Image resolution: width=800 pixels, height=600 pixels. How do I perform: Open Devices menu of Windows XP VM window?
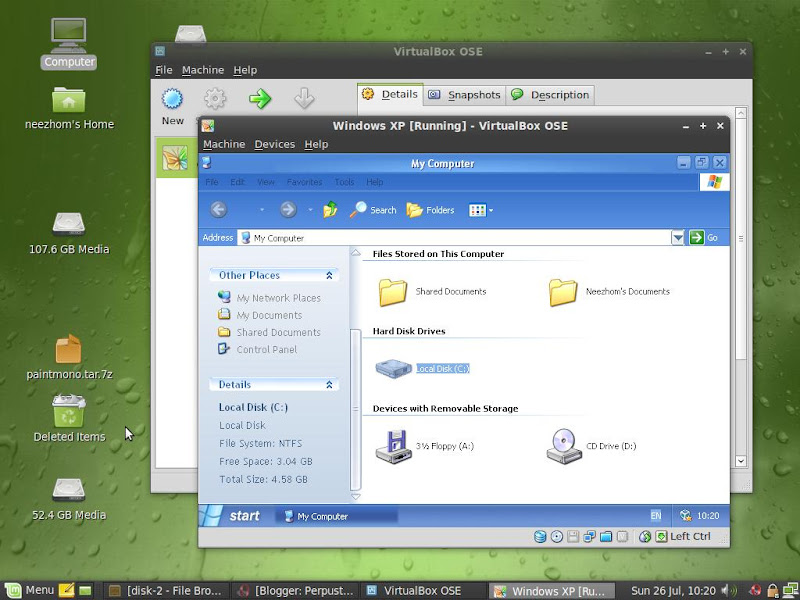pos(274,144)
